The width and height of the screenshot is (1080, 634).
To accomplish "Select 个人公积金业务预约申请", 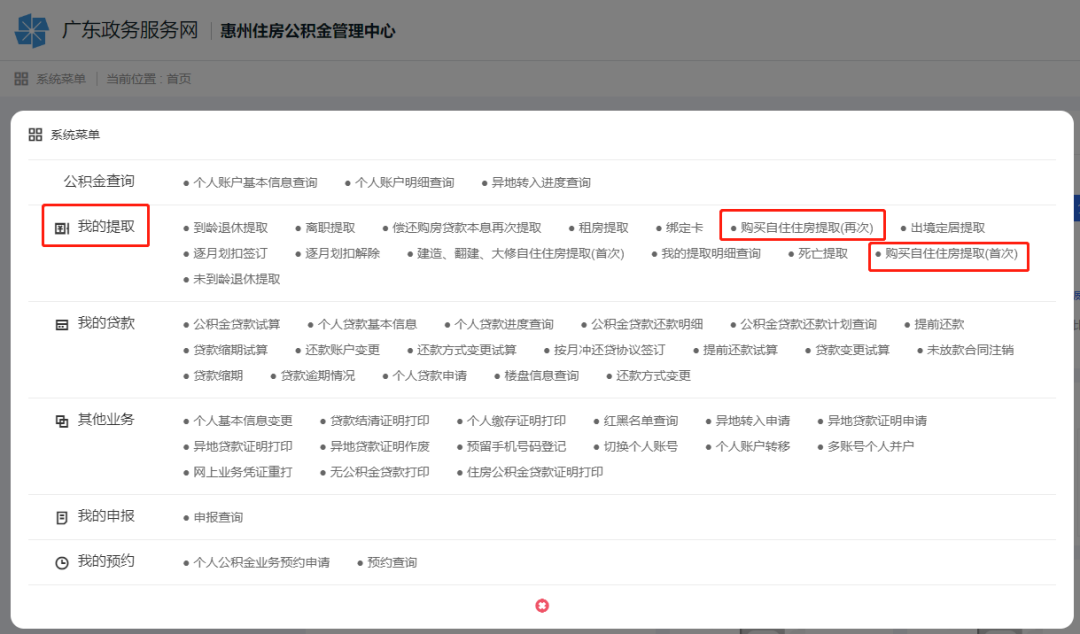I will [x=261, y=563].
